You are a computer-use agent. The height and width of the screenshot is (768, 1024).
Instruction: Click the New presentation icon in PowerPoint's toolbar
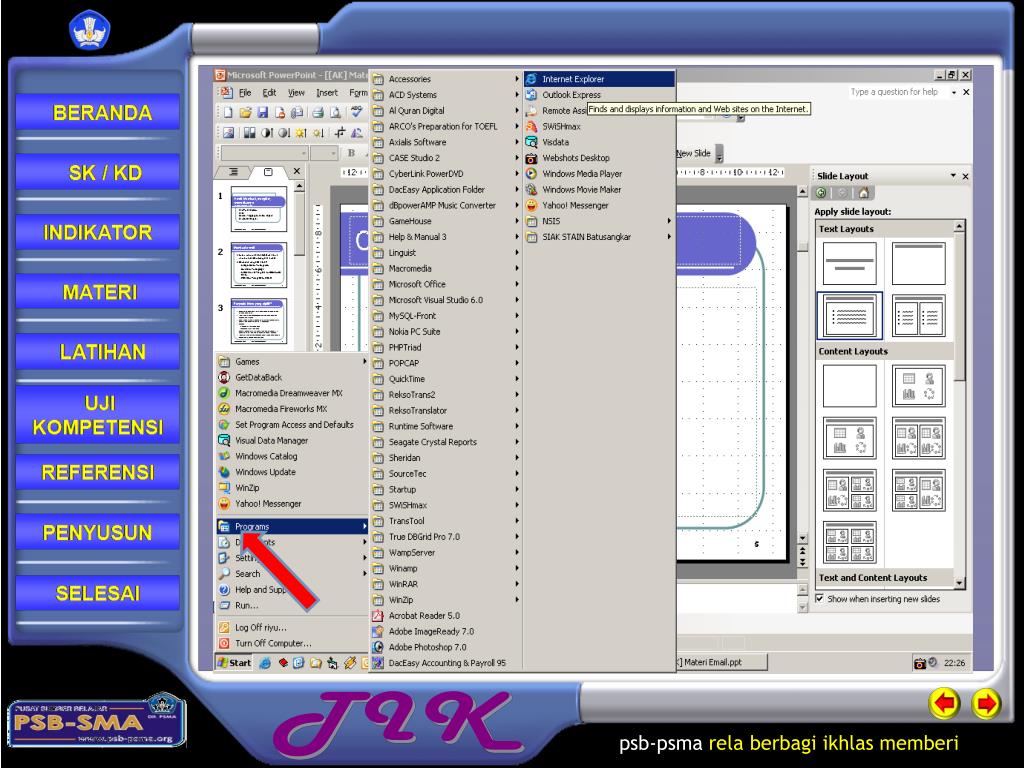(228, 112)
